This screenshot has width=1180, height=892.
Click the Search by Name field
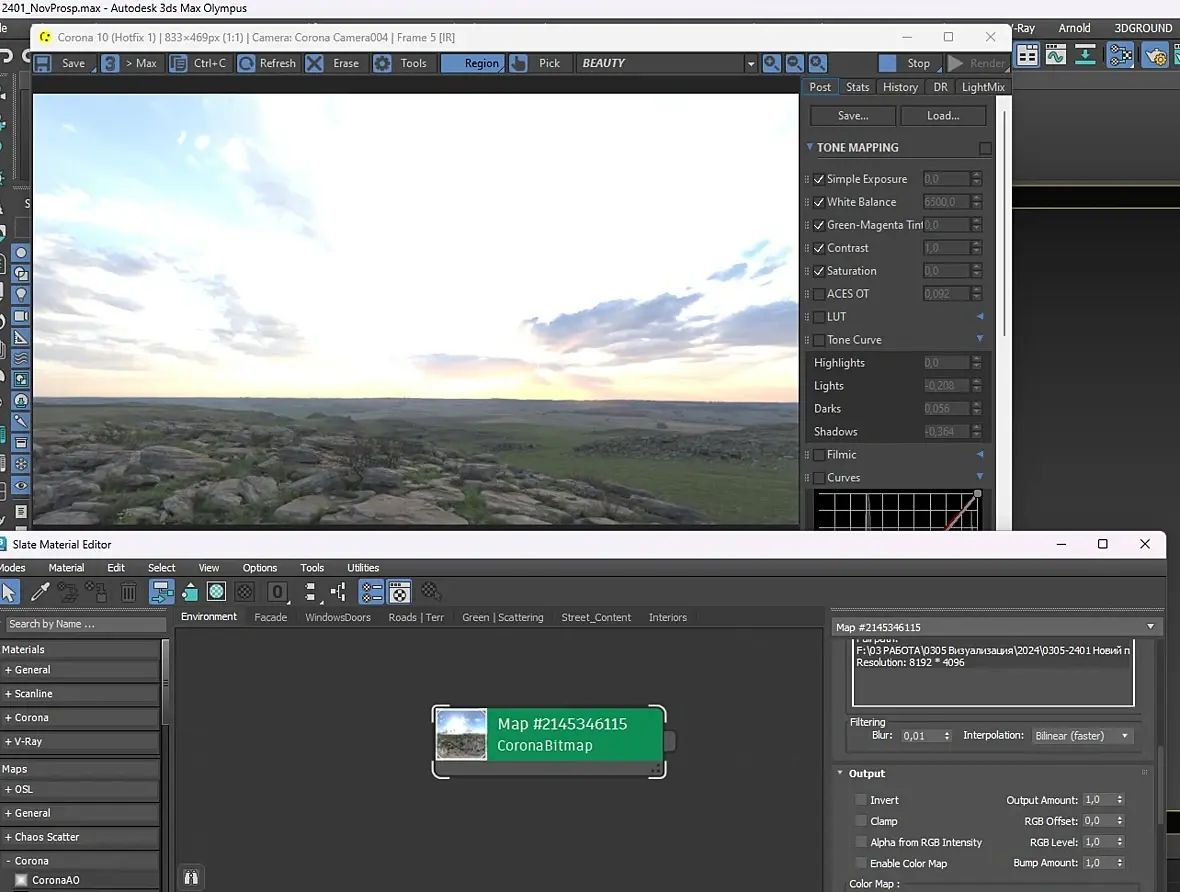point(84,624)
